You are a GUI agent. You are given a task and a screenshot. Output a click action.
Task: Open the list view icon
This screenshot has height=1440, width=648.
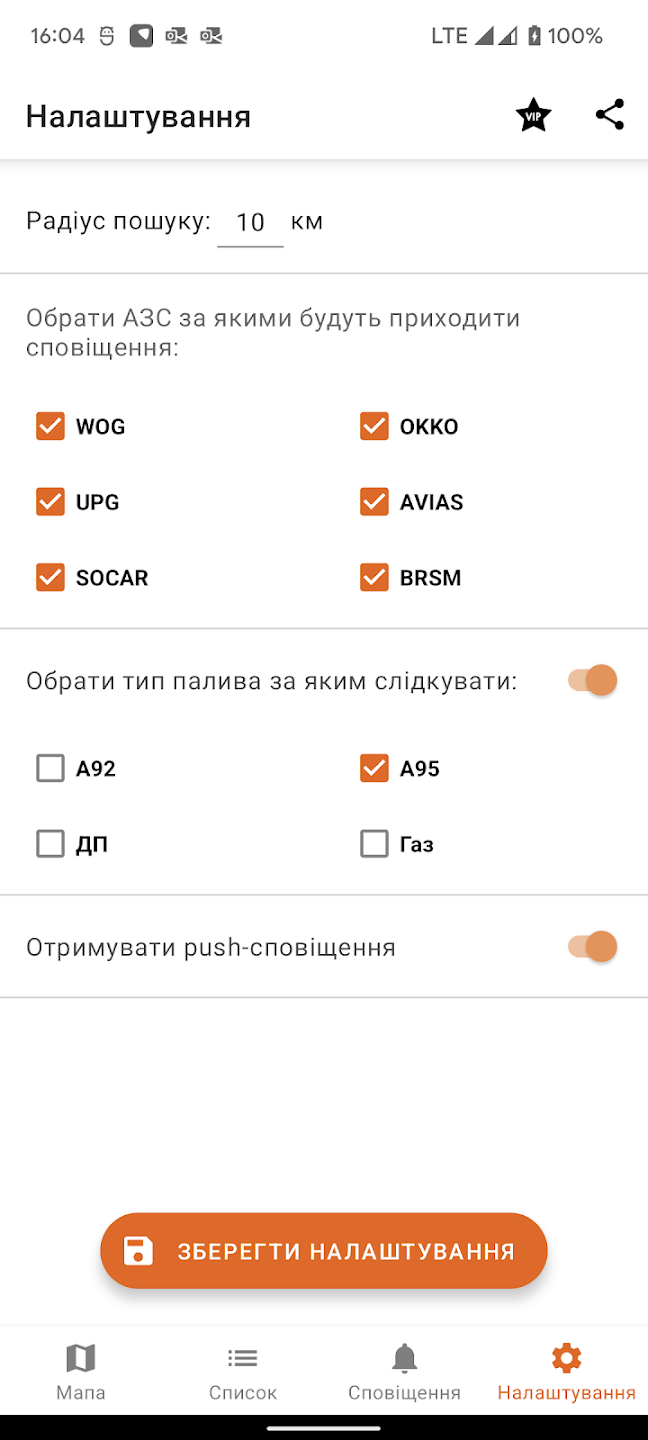pyautogui.click(x=242, y=1358)
